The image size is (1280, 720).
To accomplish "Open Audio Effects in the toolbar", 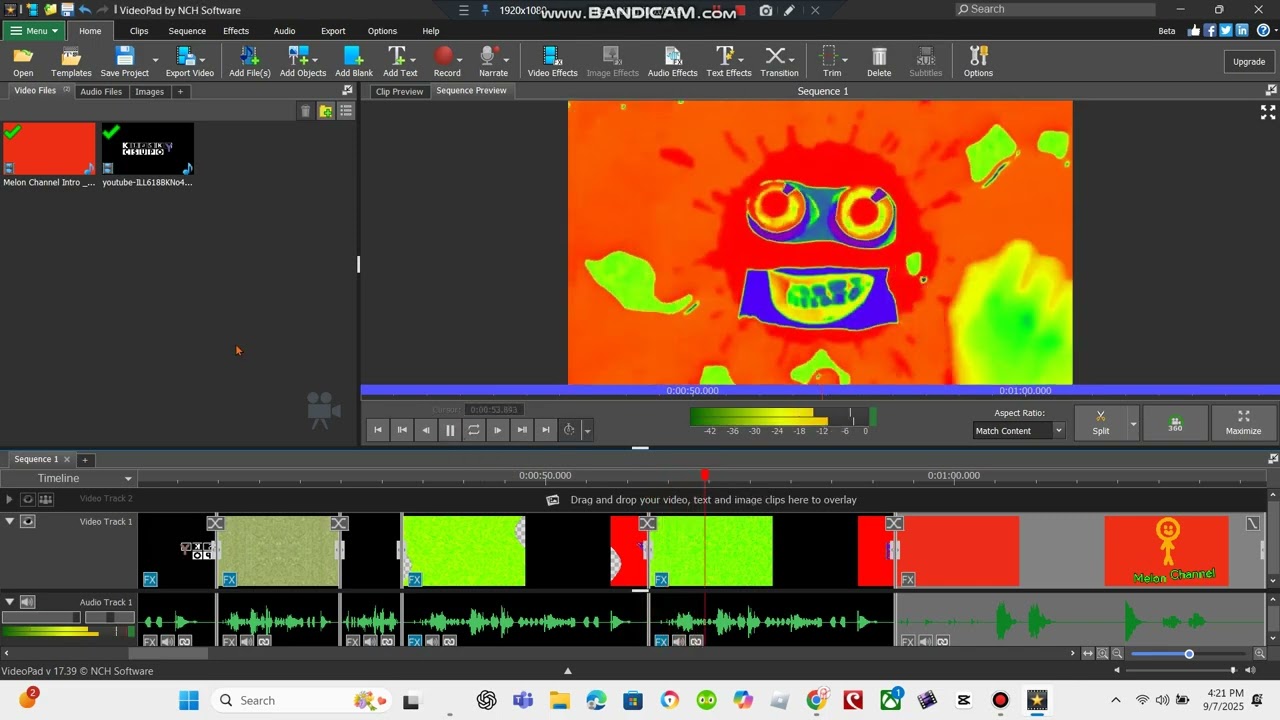I will click(672, 61).
